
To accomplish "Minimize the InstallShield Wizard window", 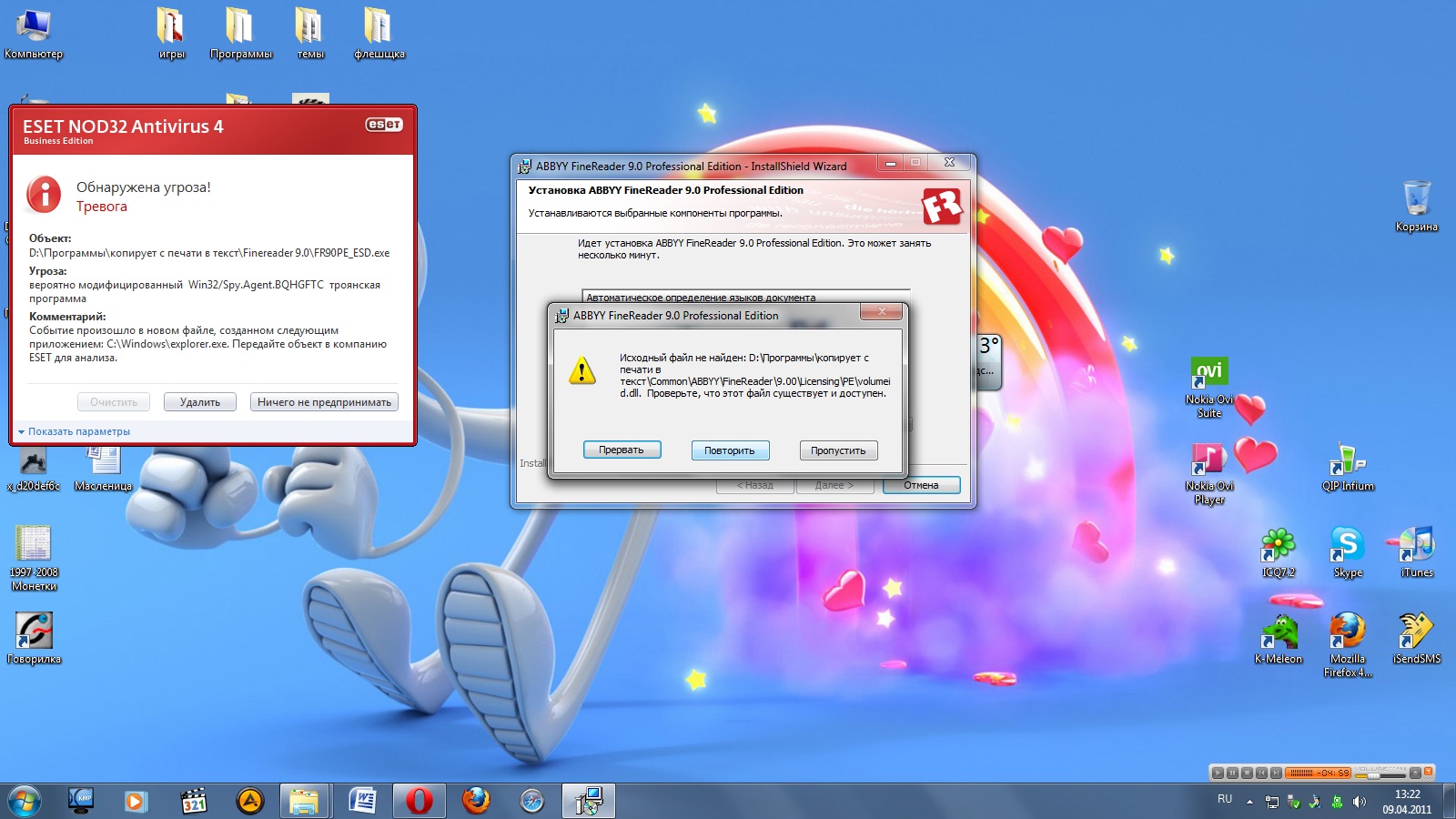I will (890, 163).
